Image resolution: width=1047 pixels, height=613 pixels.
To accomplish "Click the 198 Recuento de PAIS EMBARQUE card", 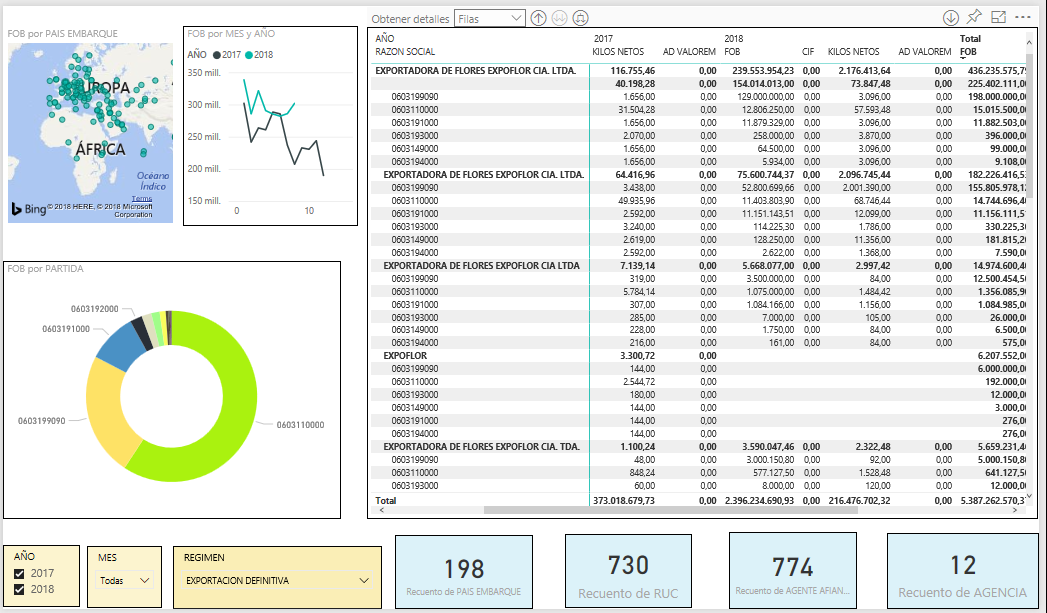I will pos(464,572).
